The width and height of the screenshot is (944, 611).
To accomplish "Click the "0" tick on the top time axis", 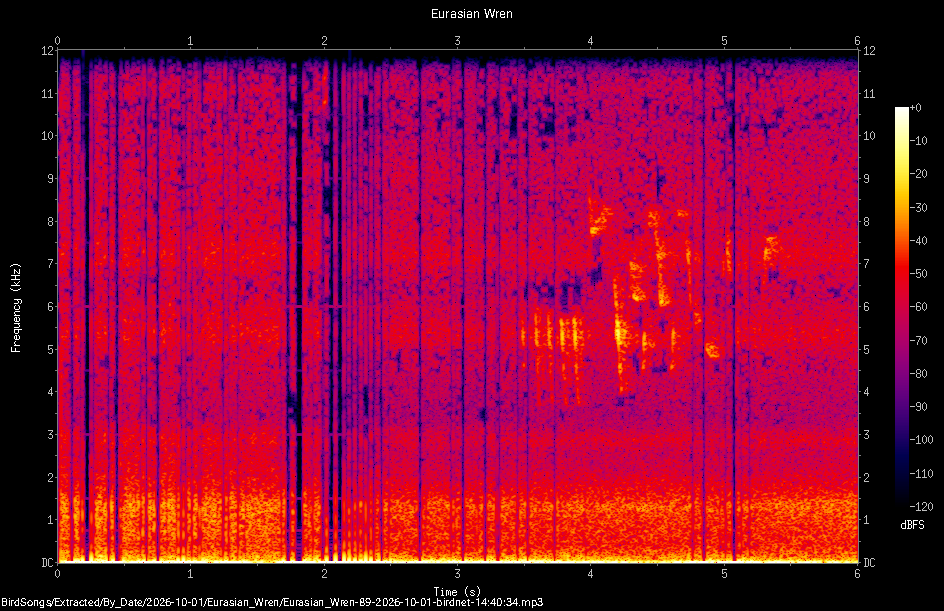I will point(57,41).
